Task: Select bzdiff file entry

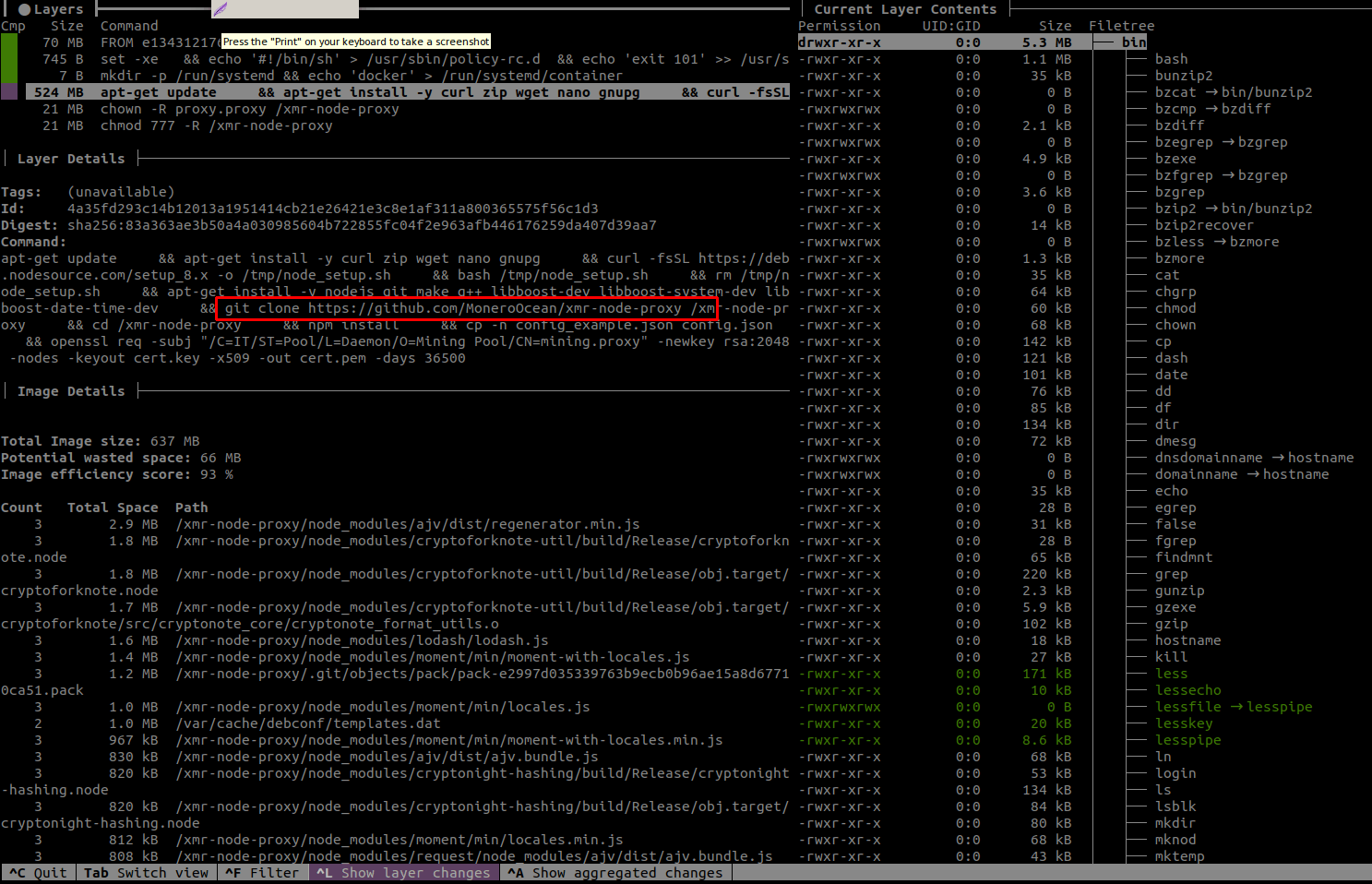Action: (1180, 125)
